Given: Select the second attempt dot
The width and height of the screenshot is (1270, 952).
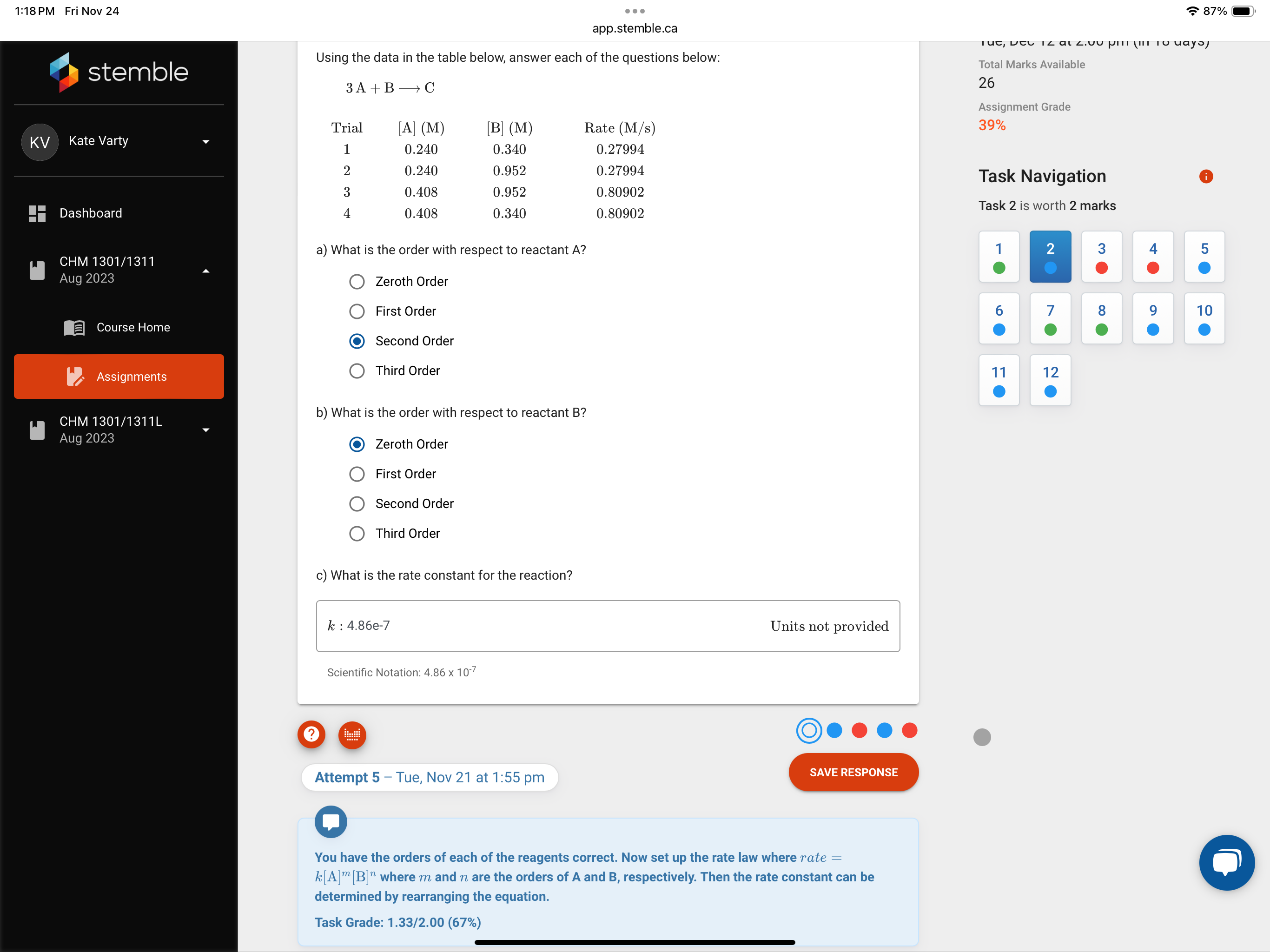Looking at the screenshot, I should point(835,730).
